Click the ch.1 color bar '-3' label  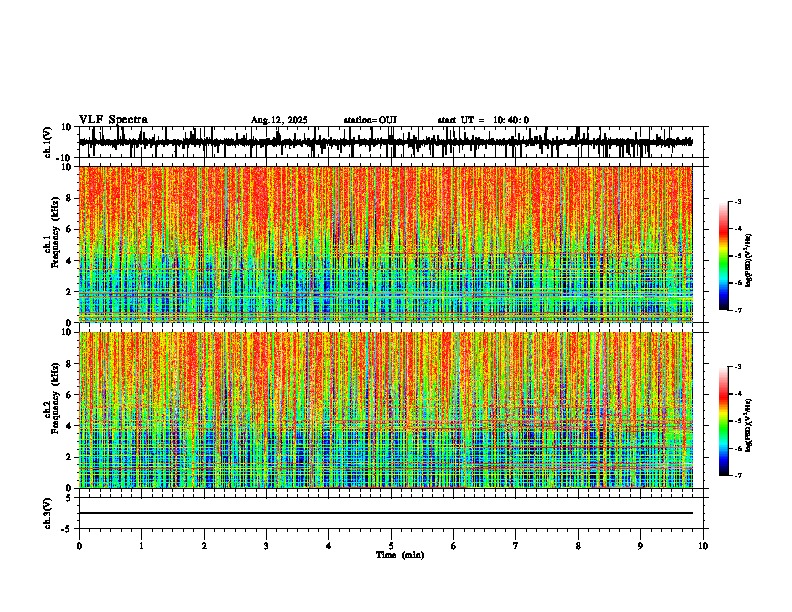pos(737,201)
